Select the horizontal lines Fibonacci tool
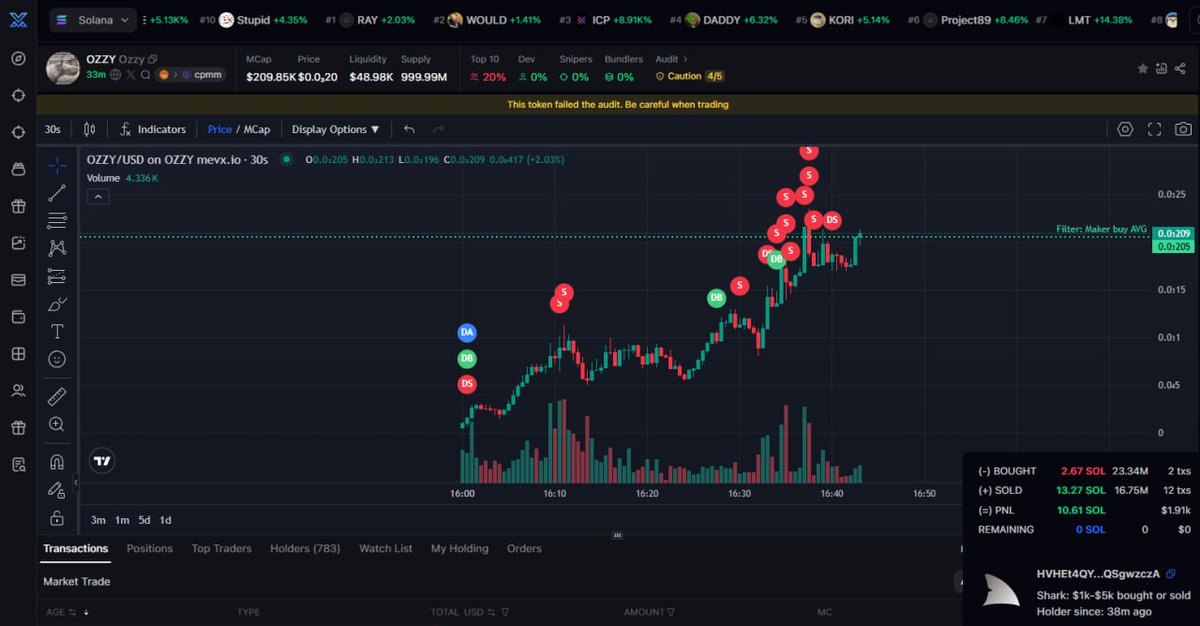This screenshot has height=626, width=1200. (57, 221)
